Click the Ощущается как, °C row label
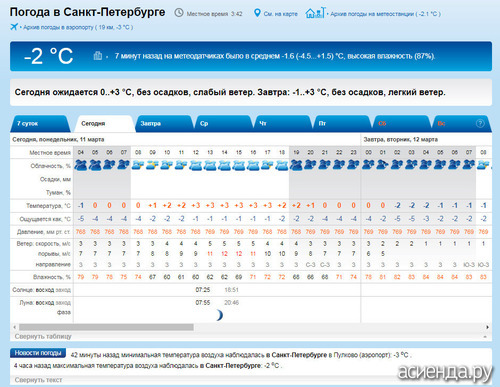The image size is (500, 387). pyautogui.click(x=45, y=219)
